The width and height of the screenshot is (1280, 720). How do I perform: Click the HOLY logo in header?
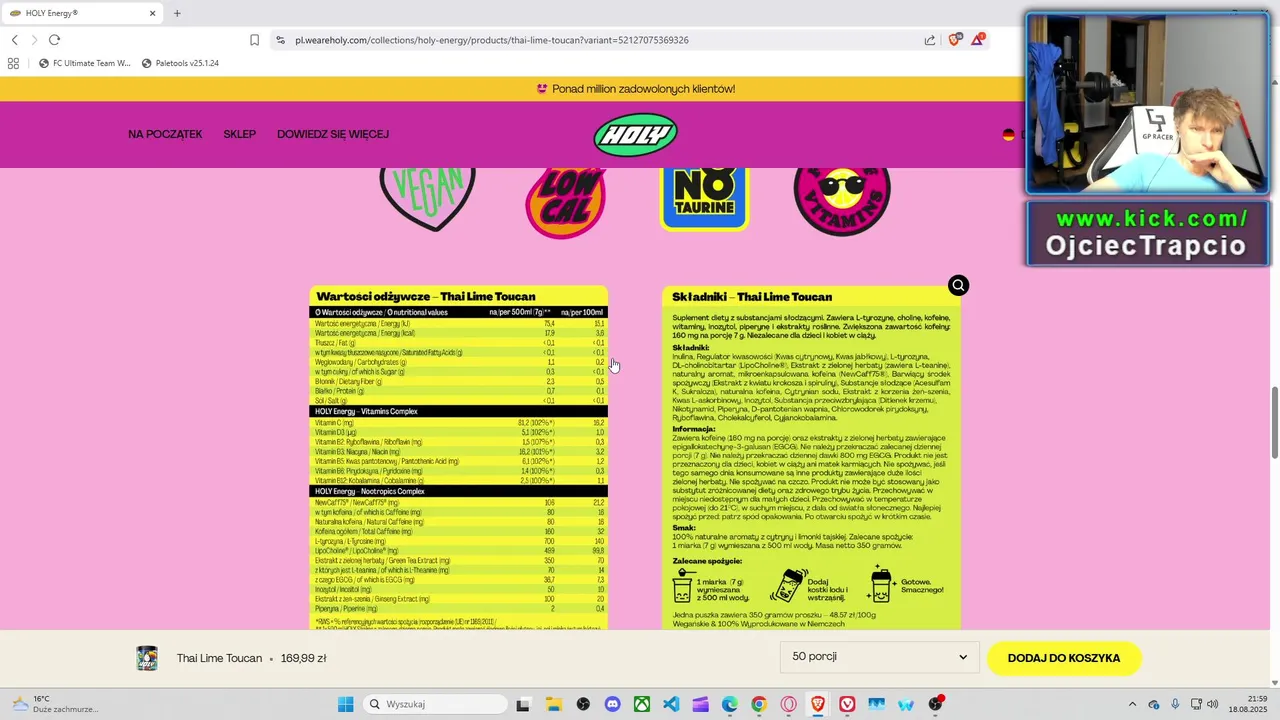pyautogui.click(x=636, y=134)
